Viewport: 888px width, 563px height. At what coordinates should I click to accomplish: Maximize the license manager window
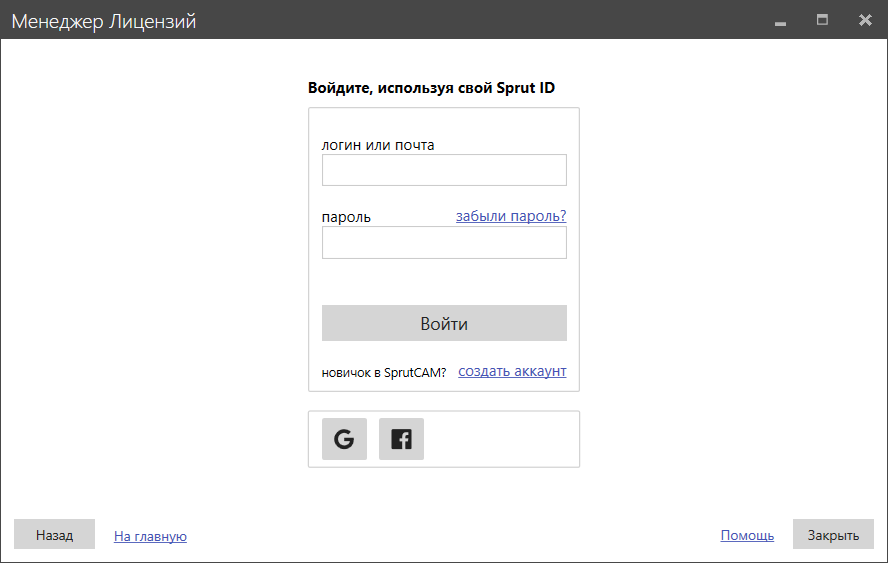[x=822, y=20]
